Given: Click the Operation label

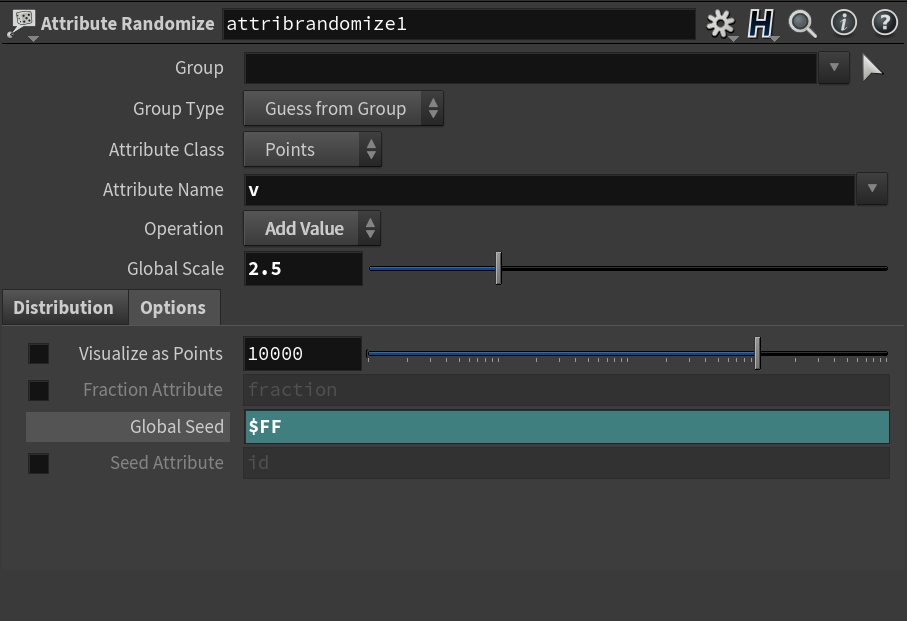Looking at the screenshot, I should pos(184,229).
